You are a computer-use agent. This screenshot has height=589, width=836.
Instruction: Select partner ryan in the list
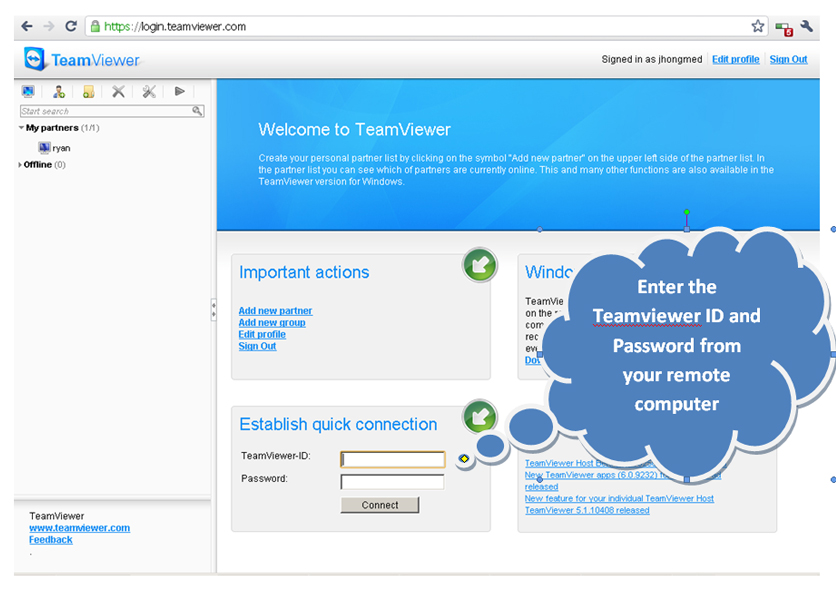tap(60, 148)
